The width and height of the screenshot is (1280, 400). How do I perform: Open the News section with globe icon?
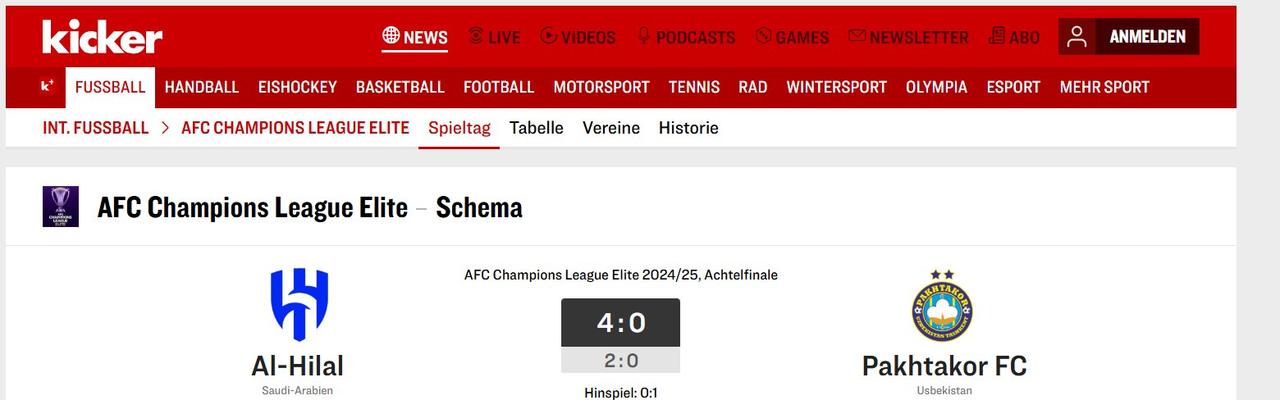click(x=414, y=37)
